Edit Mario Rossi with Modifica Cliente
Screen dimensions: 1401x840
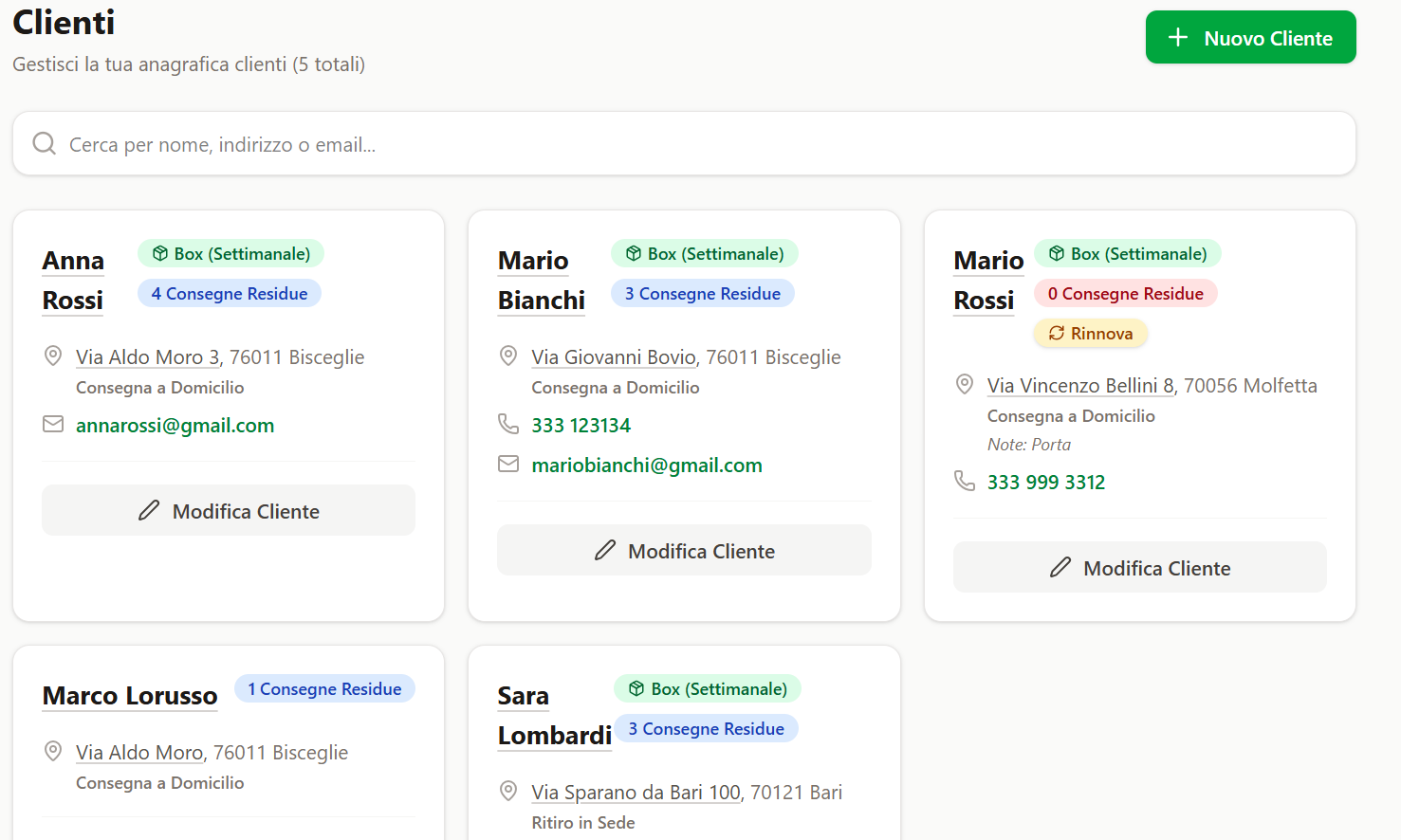coord(1139,567)
